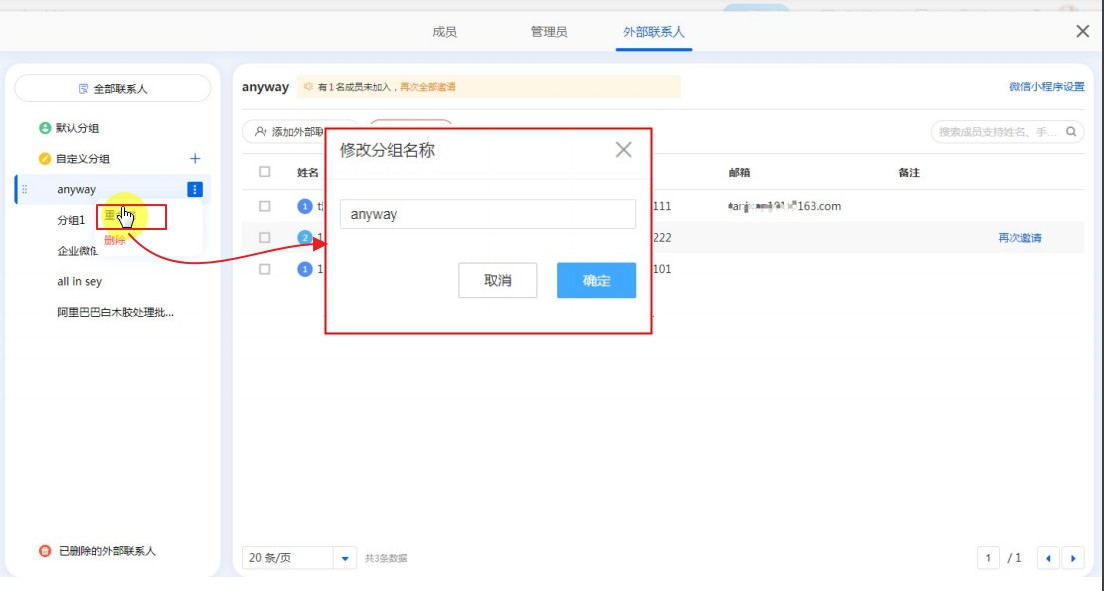Go to the previous page arrow
This screenshot has height=591, width=1104.
tap(1048, 558)
